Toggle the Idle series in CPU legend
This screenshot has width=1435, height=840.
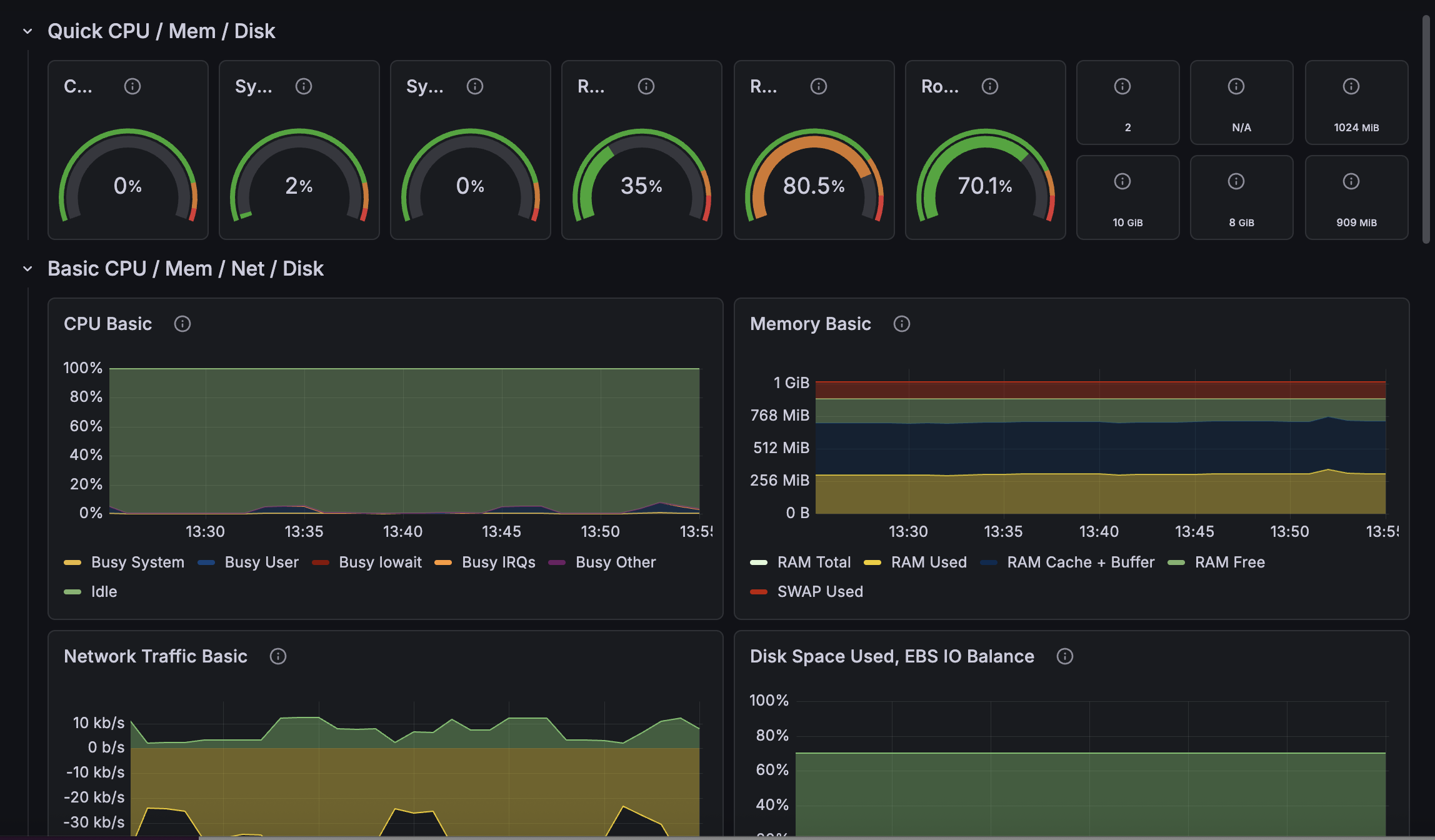pyautogui.click(x=104, y=592)
